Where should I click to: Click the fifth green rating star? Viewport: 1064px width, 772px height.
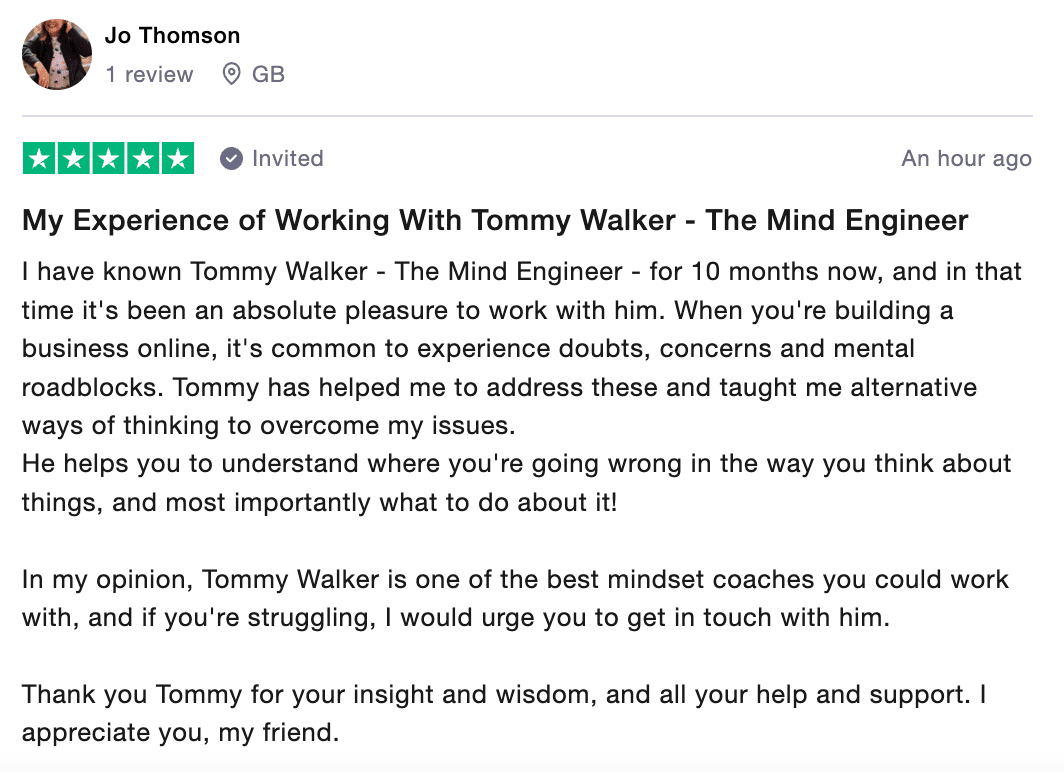(x=178, y=158)
